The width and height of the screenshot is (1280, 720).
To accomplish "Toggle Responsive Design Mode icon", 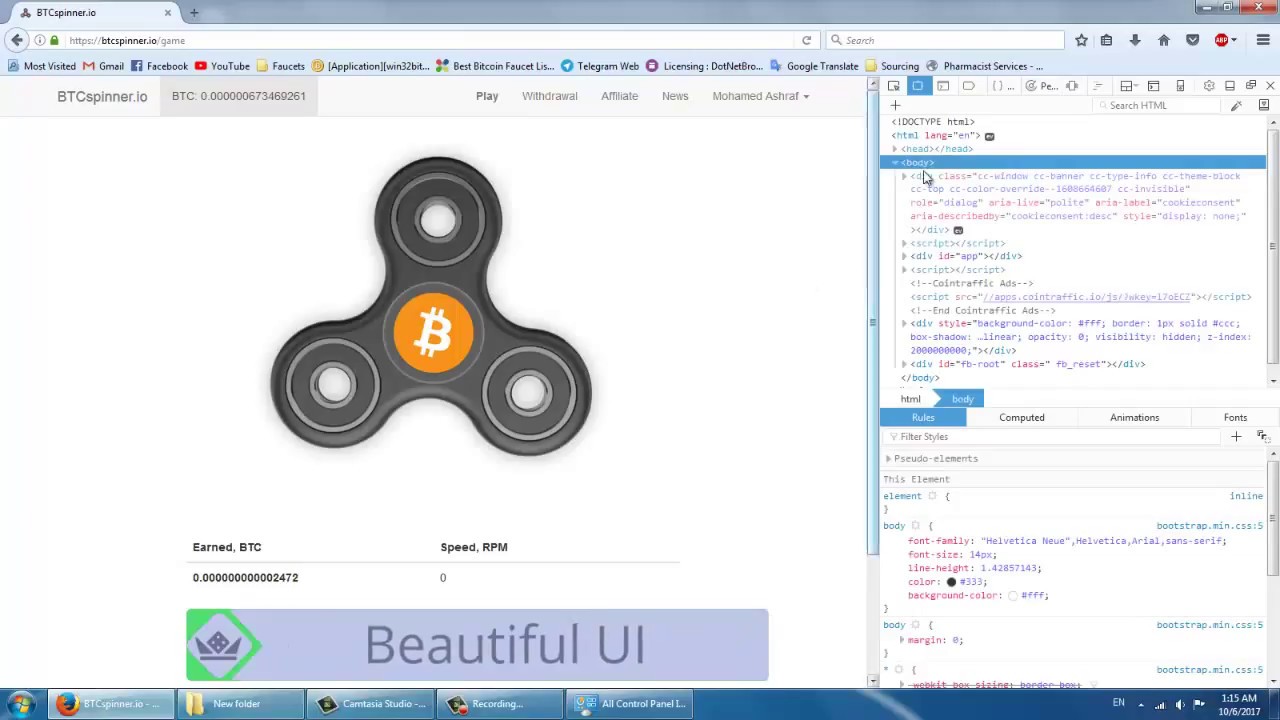I will 1180,86.
